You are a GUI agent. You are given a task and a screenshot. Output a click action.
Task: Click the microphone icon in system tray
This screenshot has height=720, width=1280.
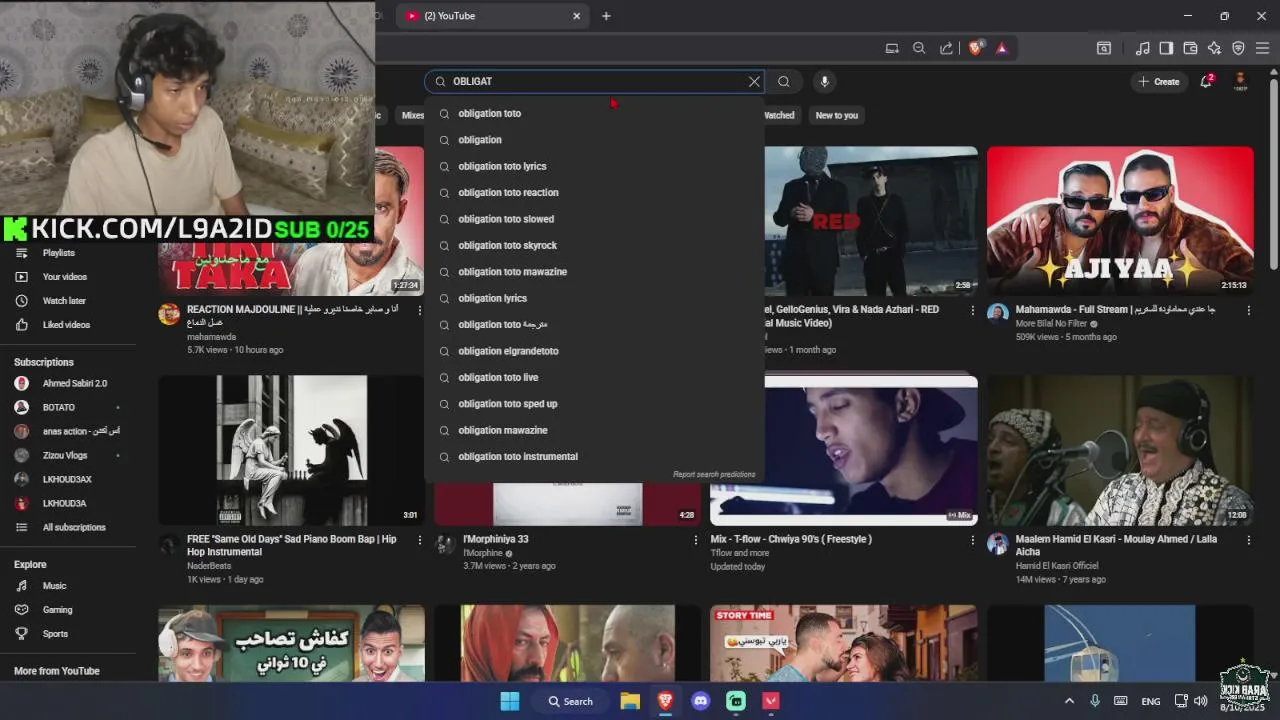1095,701
